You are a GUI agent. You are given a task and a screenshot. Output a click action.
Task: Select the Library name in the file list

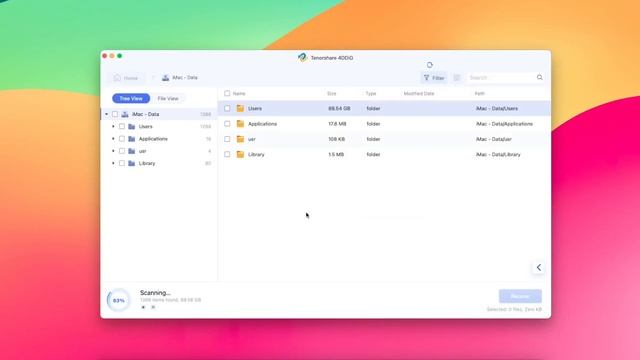tap(256, 154)
